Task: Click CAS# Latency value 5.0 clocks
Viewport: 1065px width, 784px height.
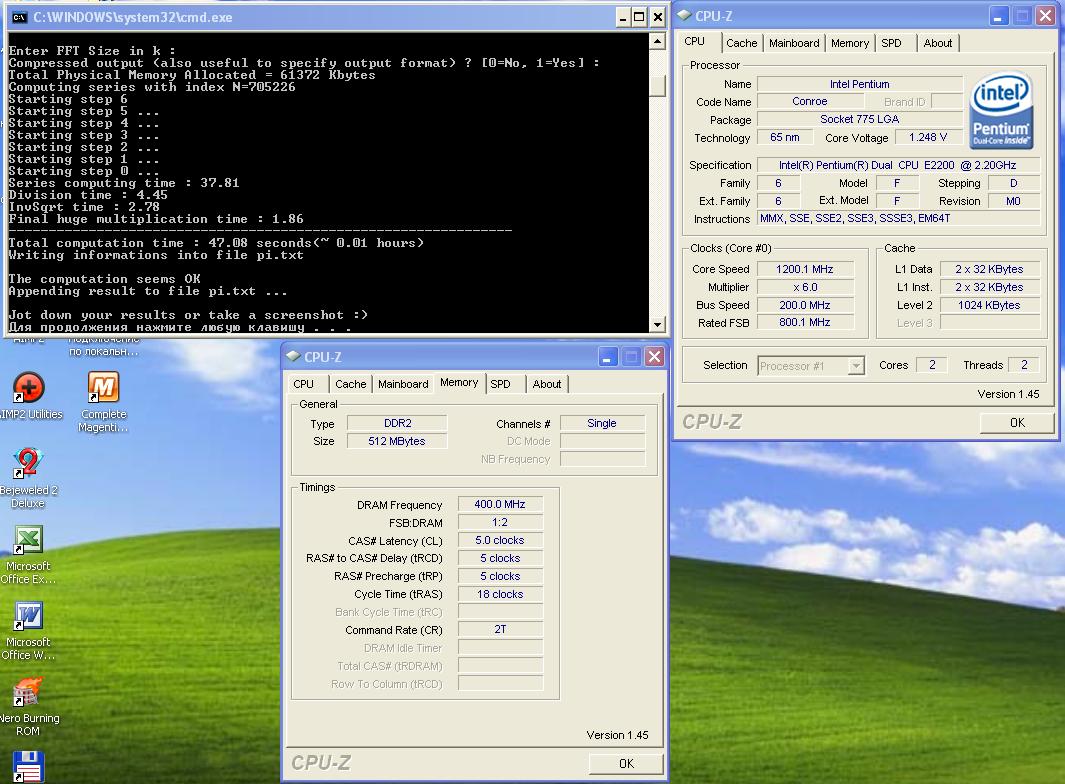Action: click(x=500, y=540)
